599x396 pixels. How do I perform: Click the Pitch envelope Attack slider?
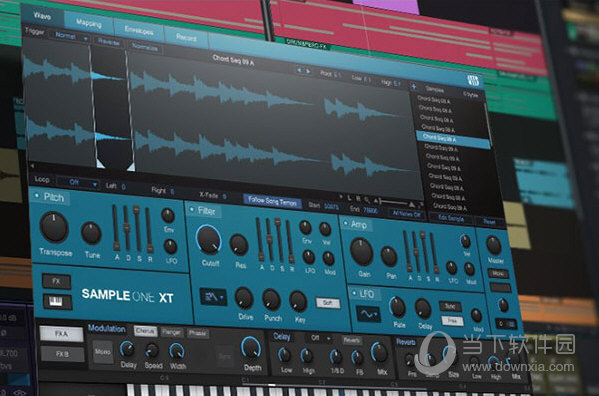(x=115, y=228)
